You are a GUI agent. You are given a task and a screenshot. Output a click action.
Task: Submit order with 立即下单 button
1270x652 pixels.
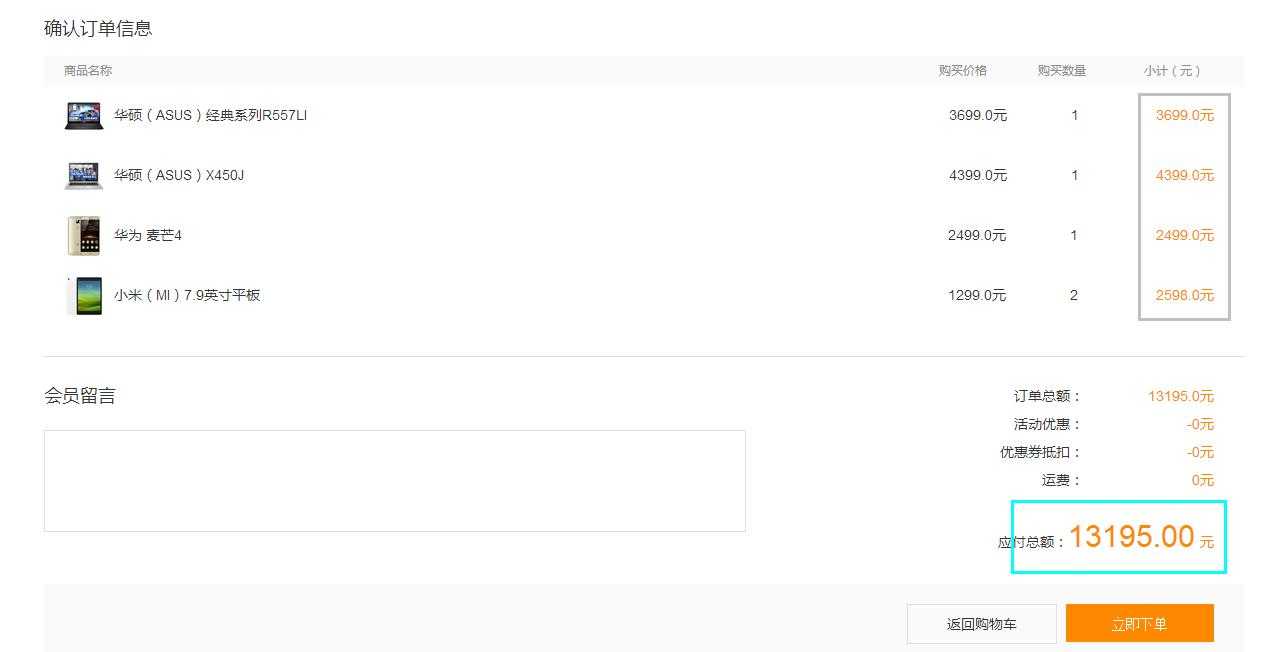click(x=1139, y=624)
